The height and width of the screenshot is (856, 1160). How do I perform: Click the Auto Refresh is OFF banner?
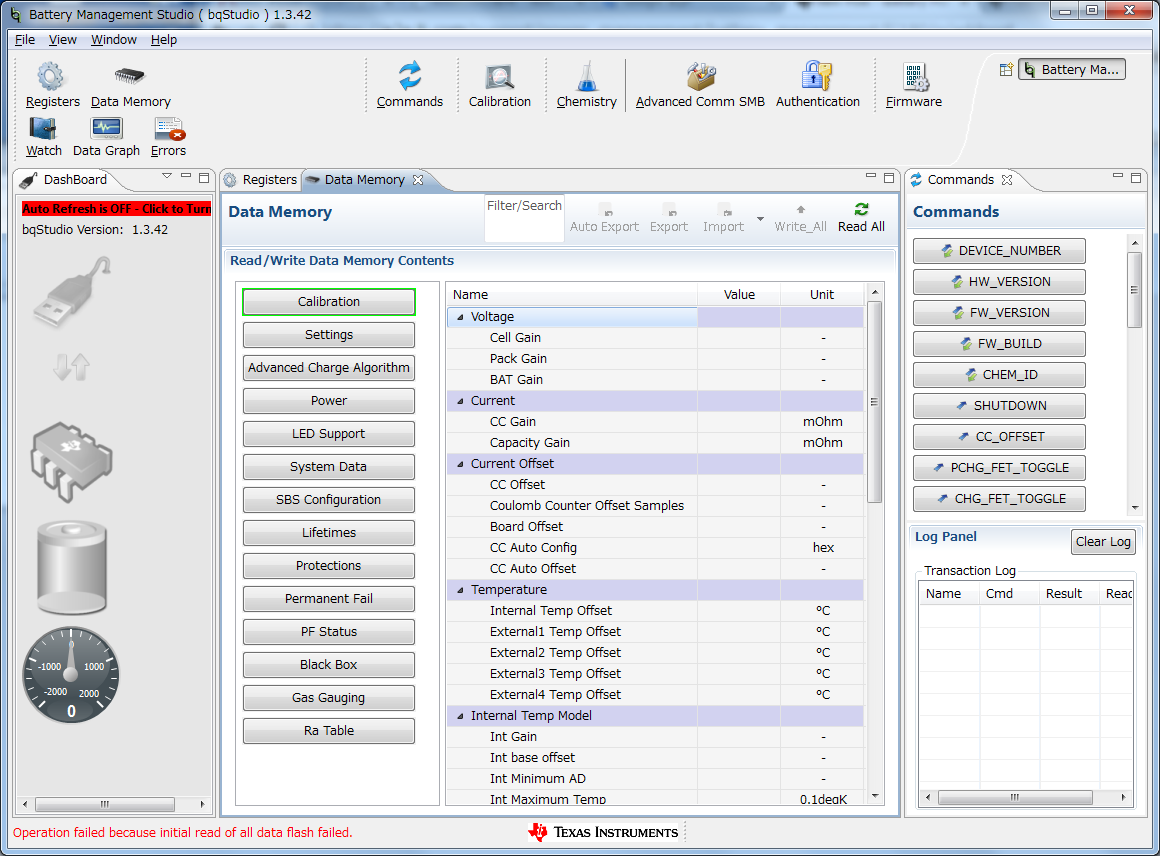[x=117, y=209]
